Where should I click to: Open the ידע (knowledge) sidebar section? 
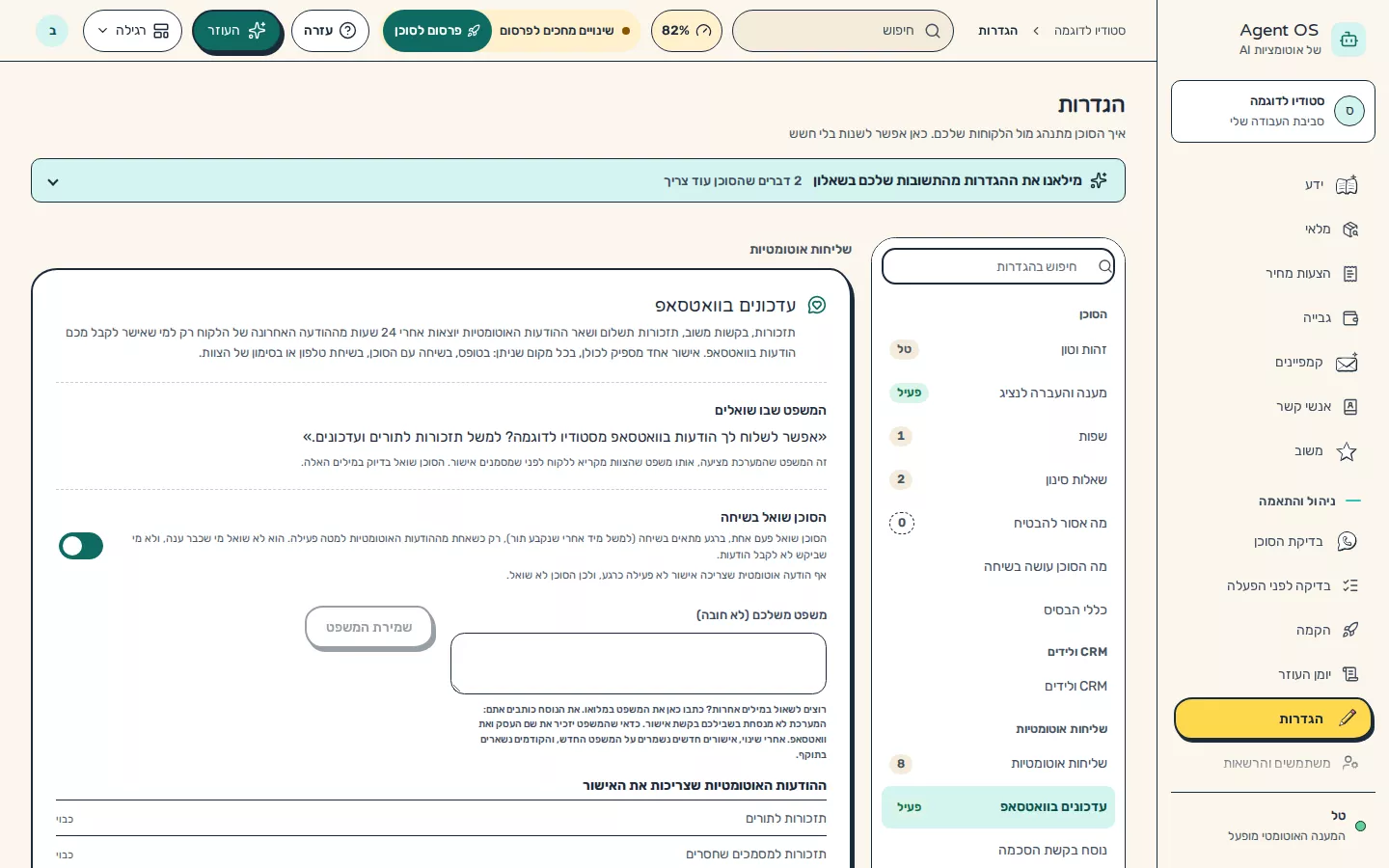point(1273,185)
